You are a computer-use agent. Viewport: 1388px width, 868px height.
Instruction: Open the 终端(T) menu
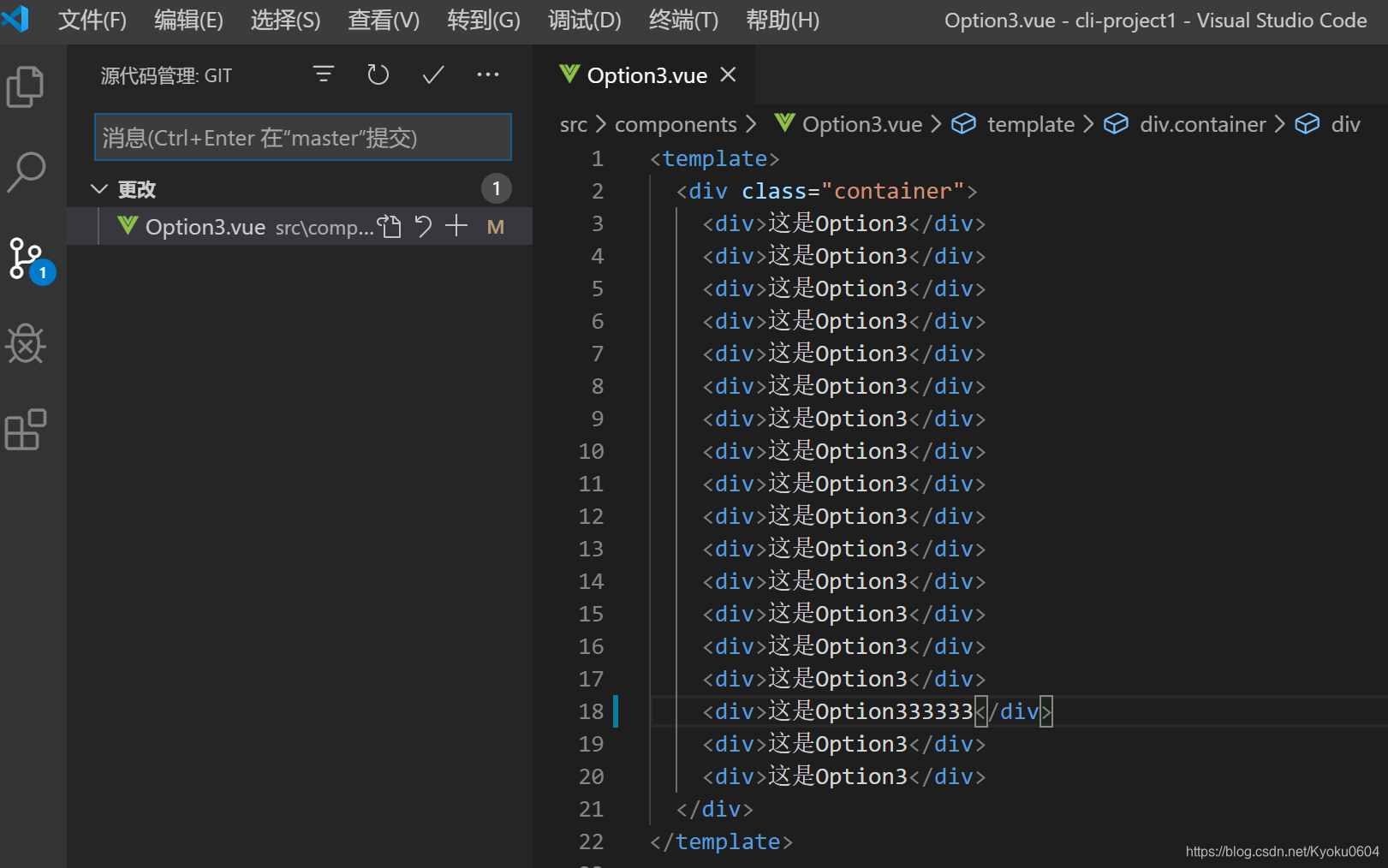[683, 20]
